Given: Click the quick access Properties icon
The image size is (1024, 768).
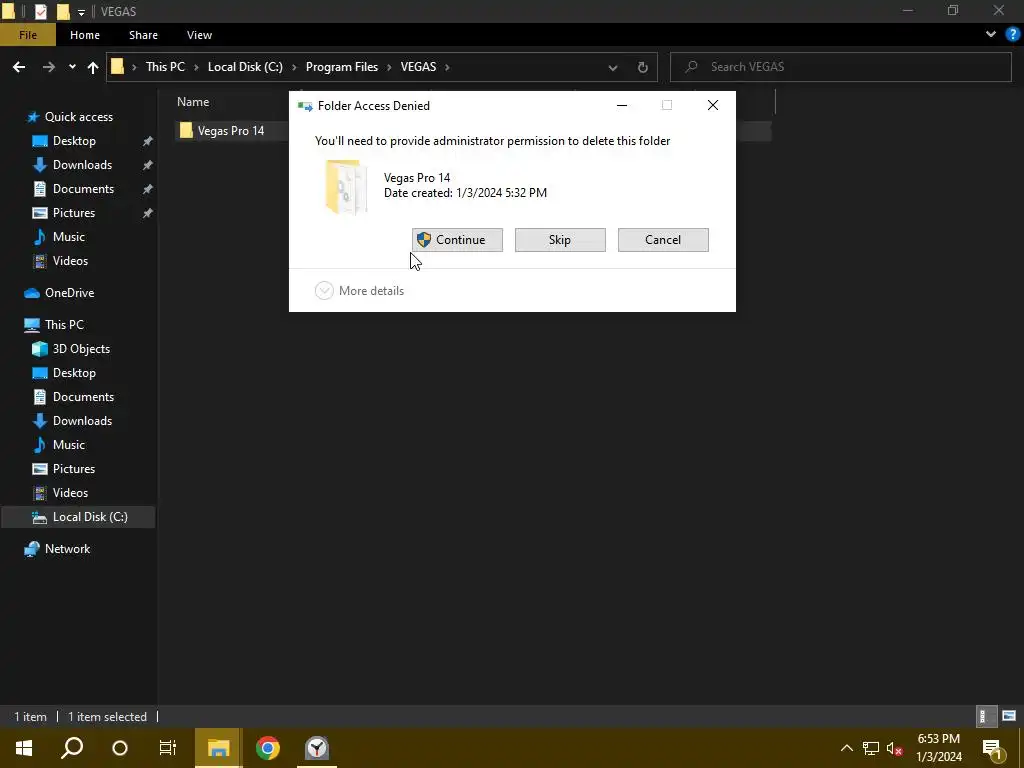Looking at the screenshot, I should click(41, 11).
